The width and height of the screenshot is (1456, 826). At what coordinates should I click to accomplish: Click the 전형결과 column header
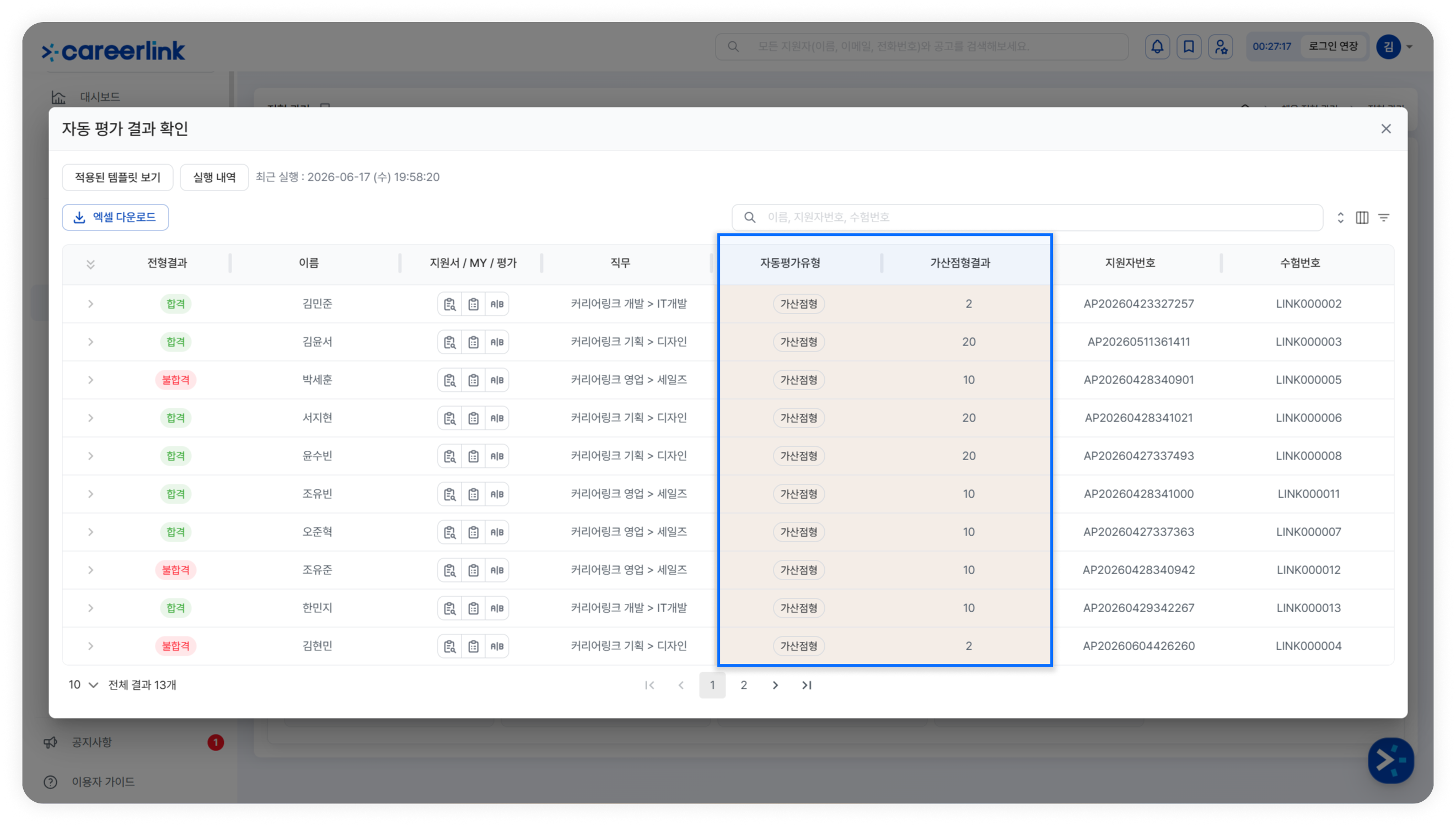click(167, 263)
